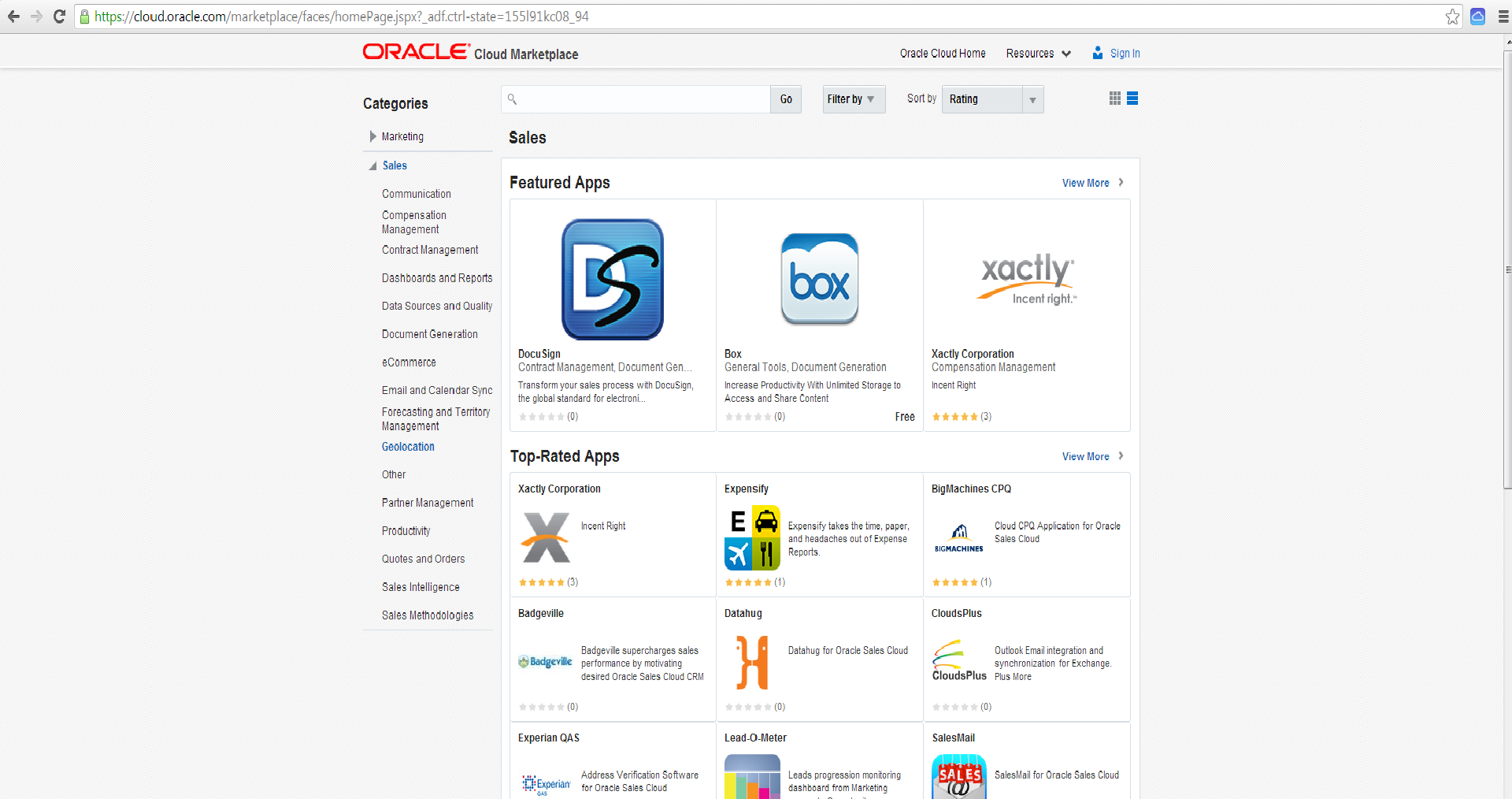
Task: Collapse the Sales category tree
Action: tap(373, 166)
